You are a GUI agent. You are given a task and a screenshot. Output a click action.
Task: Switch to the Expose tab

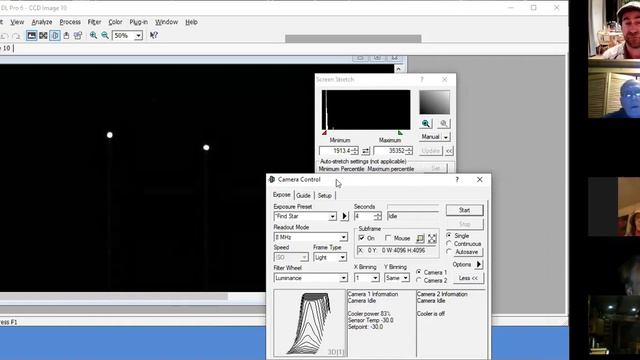click(x=282, y=195)
